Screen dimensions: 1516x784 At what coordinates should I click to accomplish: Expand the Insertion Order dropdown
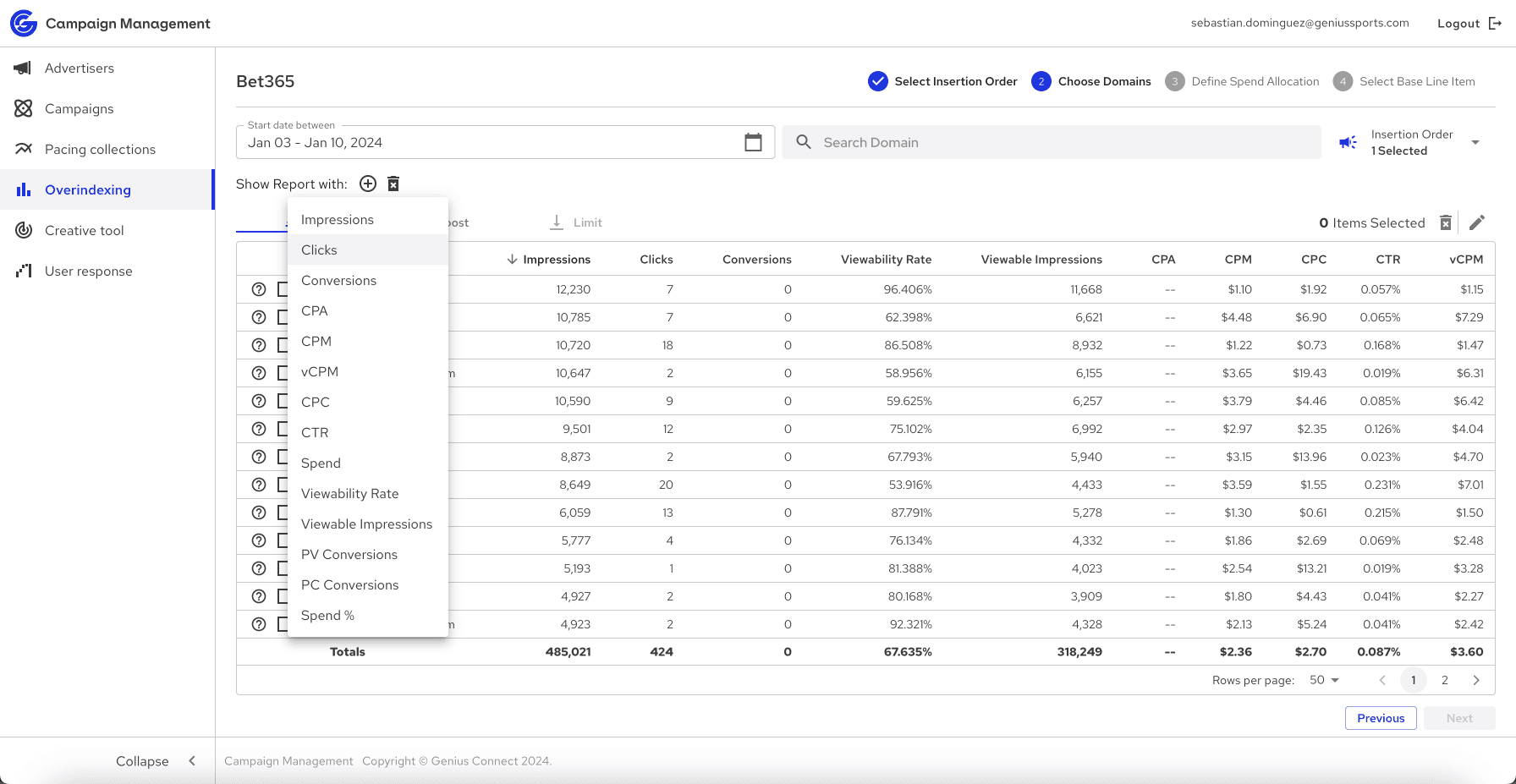point(1475,142)
